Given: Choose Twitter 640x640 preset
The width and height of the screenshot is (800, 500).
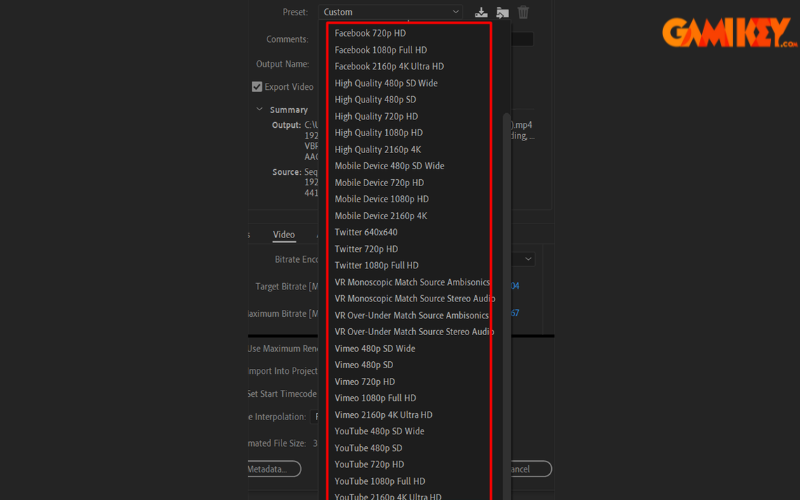Looking at the screenshot, I should (x=365, y=232).
